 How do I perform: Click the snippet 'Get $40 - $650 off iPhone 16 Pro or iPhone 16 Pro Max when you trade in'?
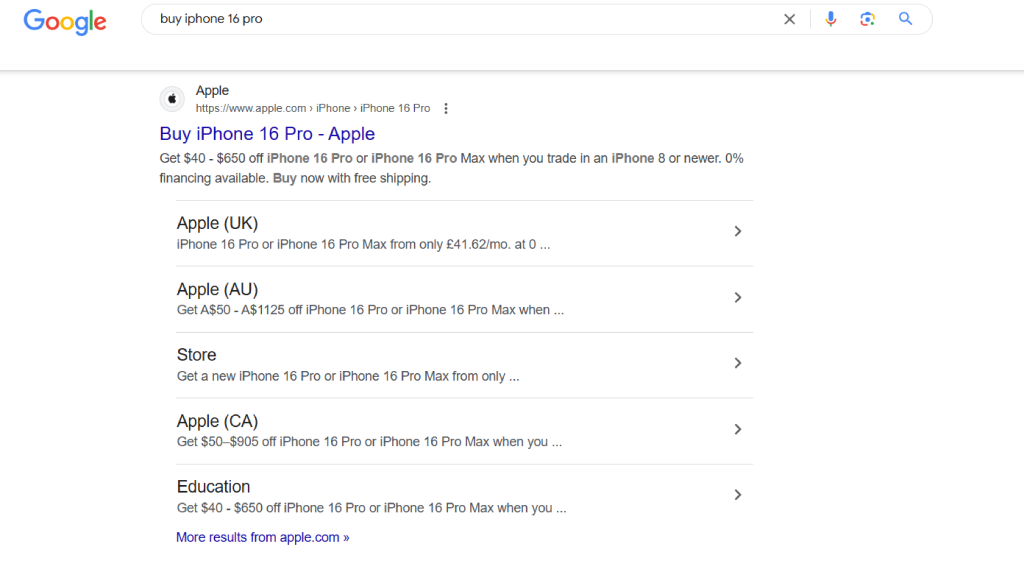383,159
